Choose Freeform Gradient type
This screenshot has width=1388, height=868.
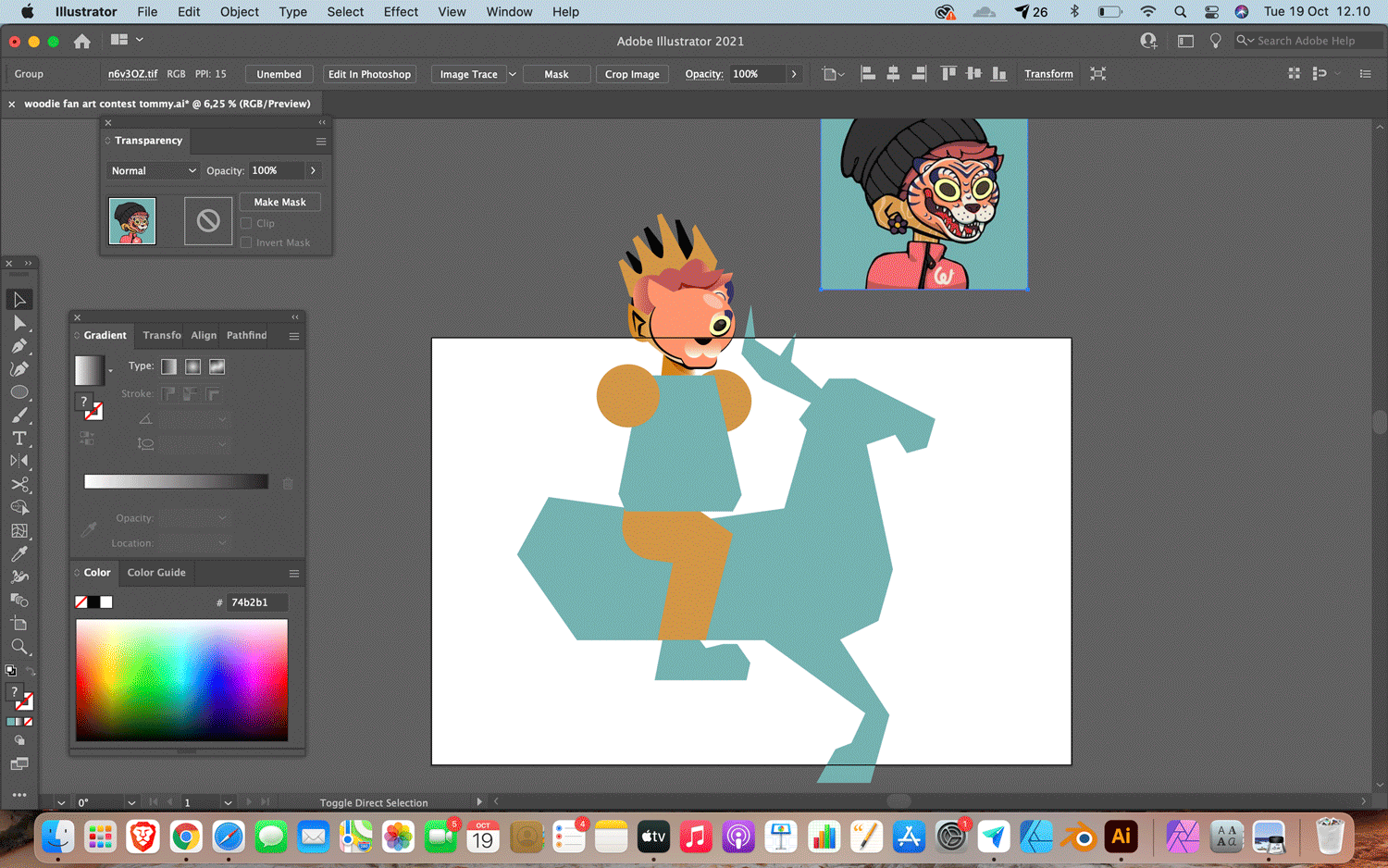pos(217,366)
